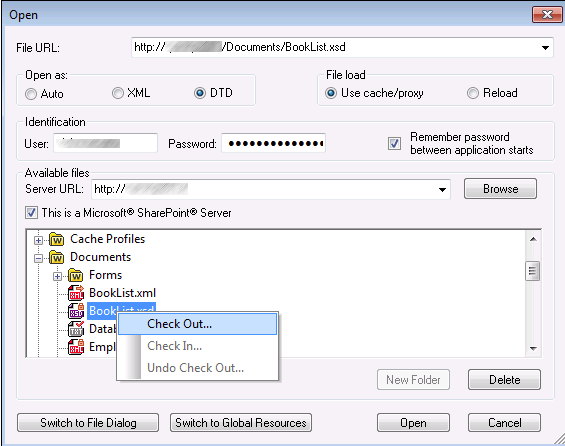Select the Cache Profiles folder label

pyautogui.click(x=107, y=239)
